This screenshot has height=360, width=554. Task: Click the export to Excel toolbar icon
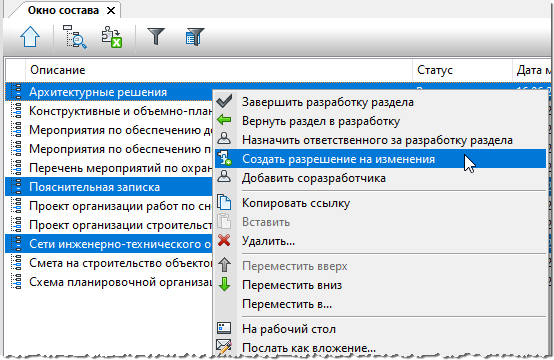(112, 37)
